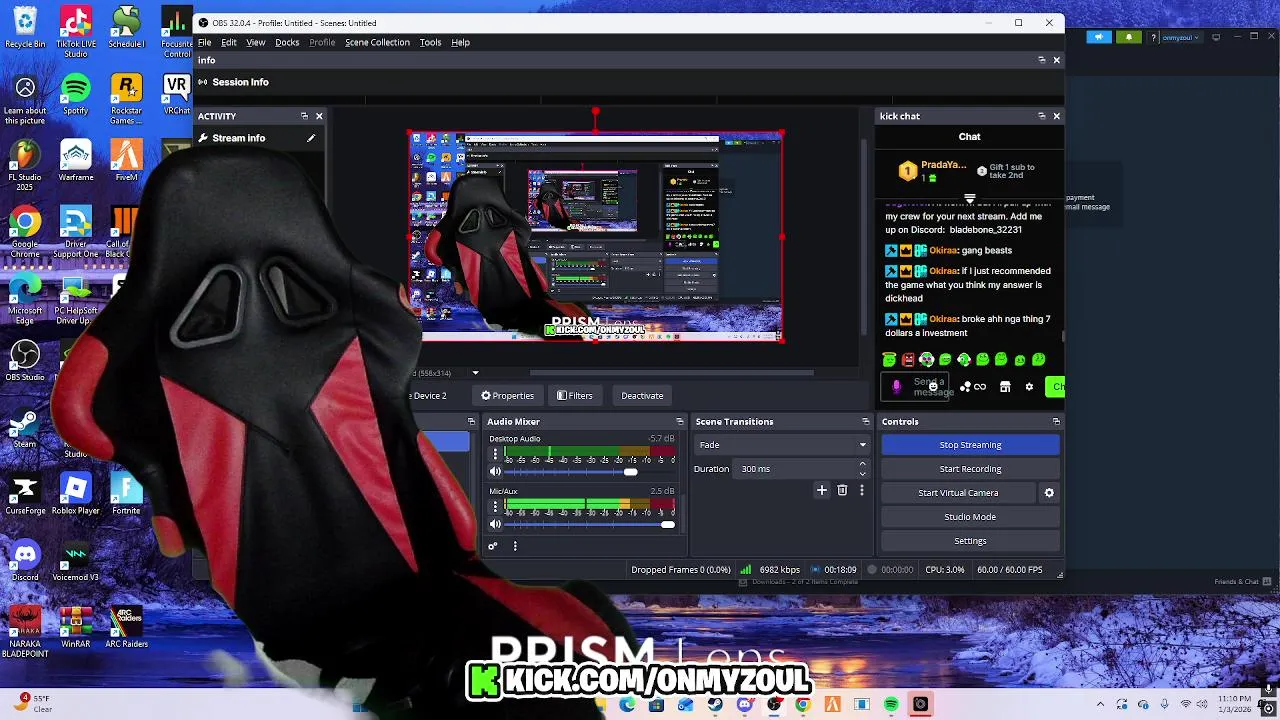This screenshot has width=1280, height=720.
Task: Mute the Mic/Aux speaker icon
Action: (x=495, y=524)
